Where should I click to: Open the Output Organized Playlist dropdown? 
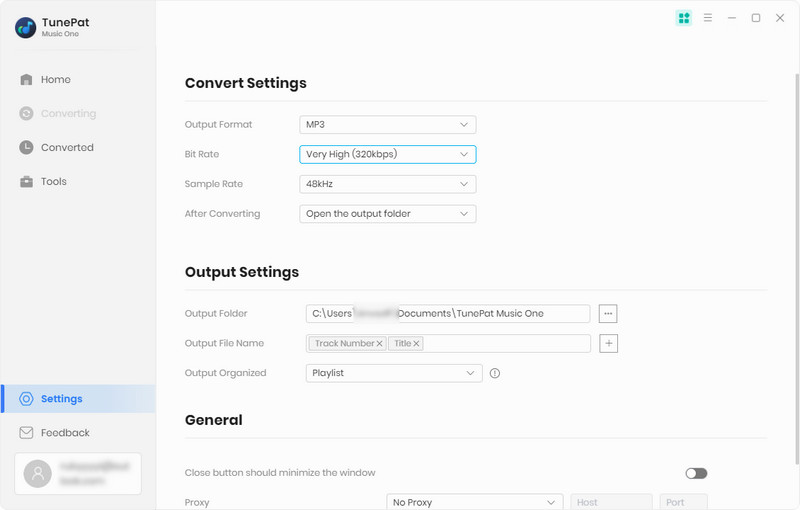394,373
